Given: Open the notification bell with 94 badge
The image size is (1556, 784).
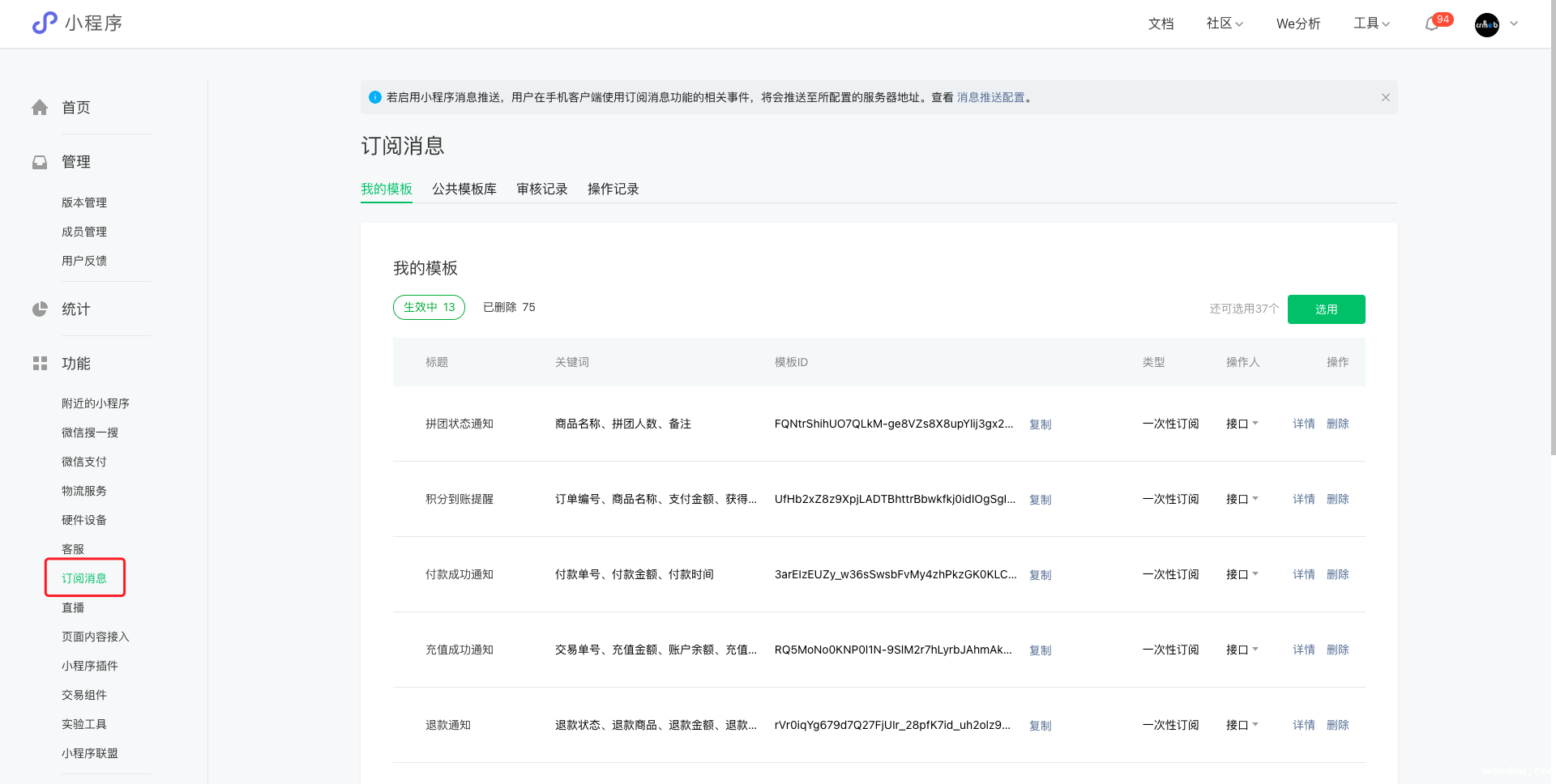Looking at the screenshot, I should [1432, 24].
